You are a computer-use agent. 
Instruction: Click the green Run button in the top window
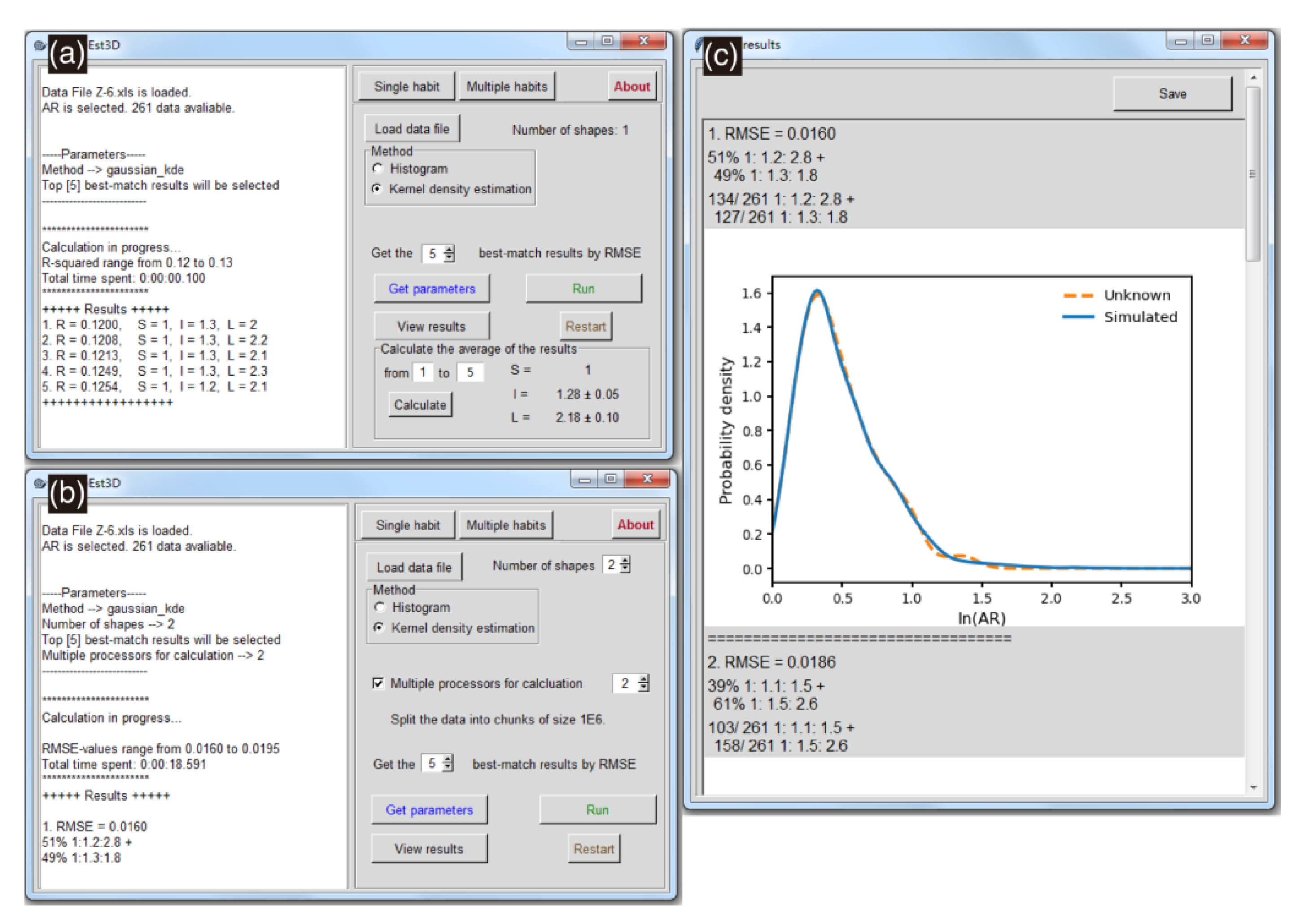tap(583, 289)
